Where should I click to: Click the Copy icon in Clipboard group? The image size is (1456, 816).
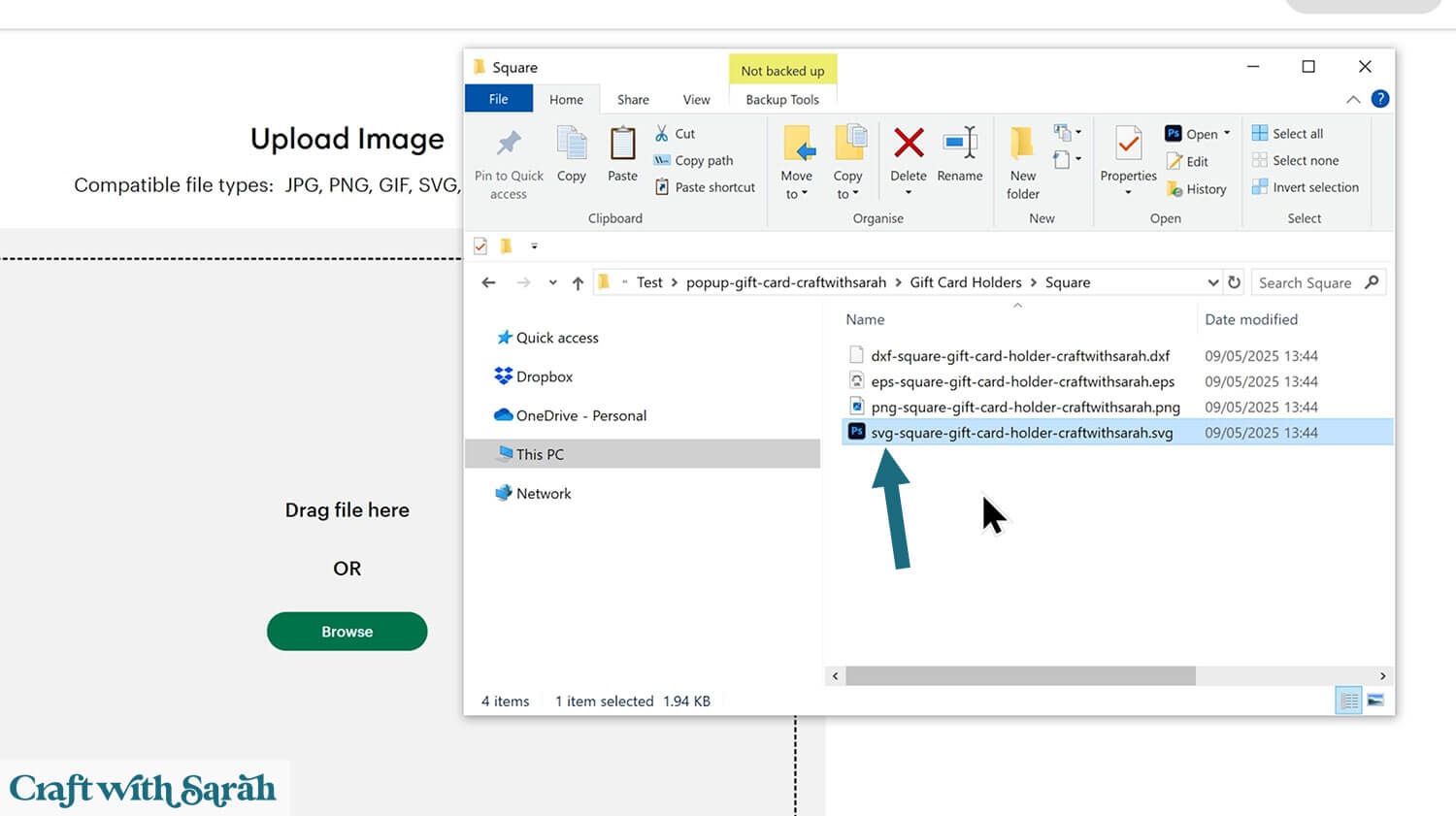(x=571, y=145)
